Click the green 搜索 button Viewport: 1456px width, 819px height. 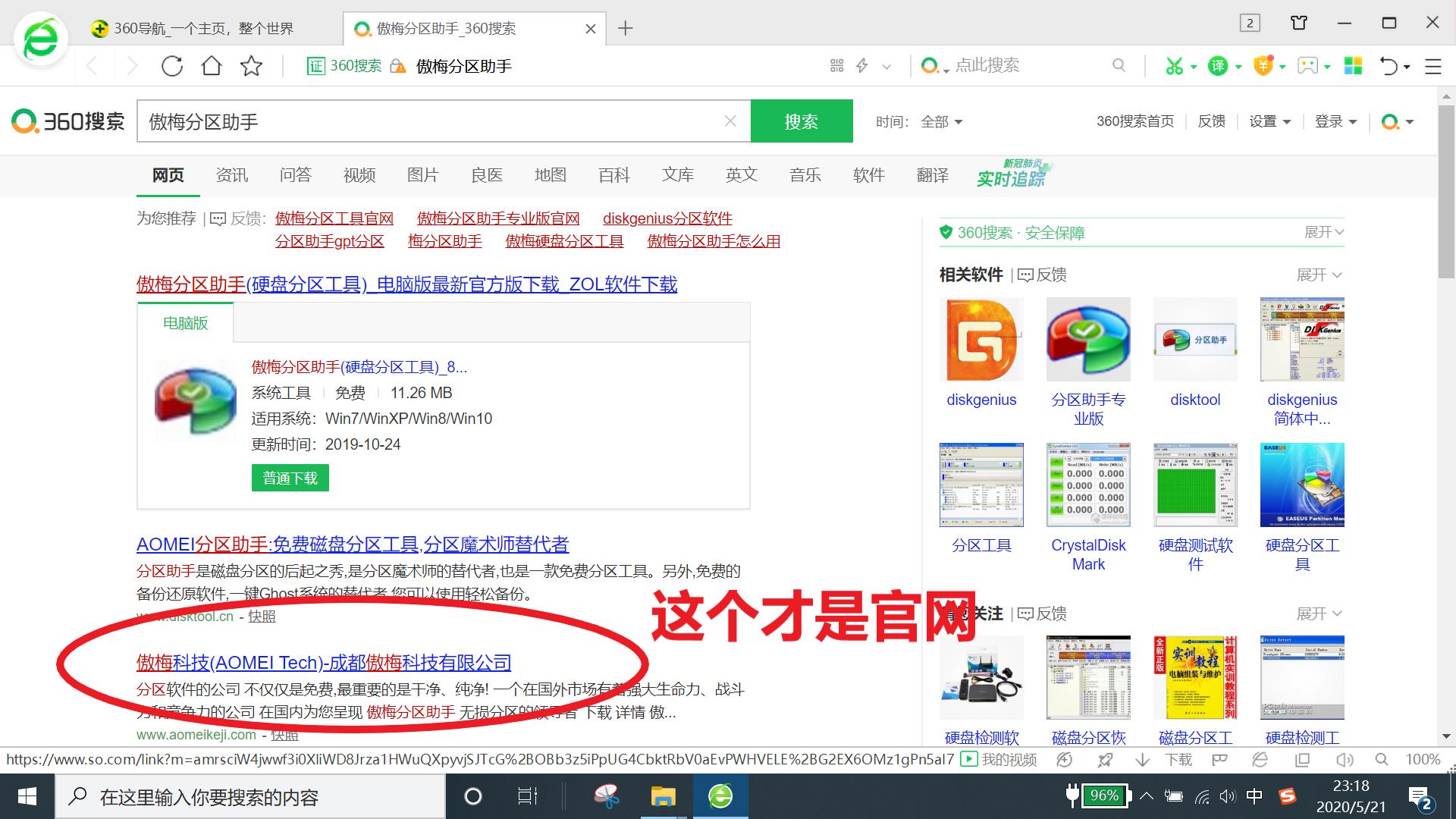click(802, 121)
